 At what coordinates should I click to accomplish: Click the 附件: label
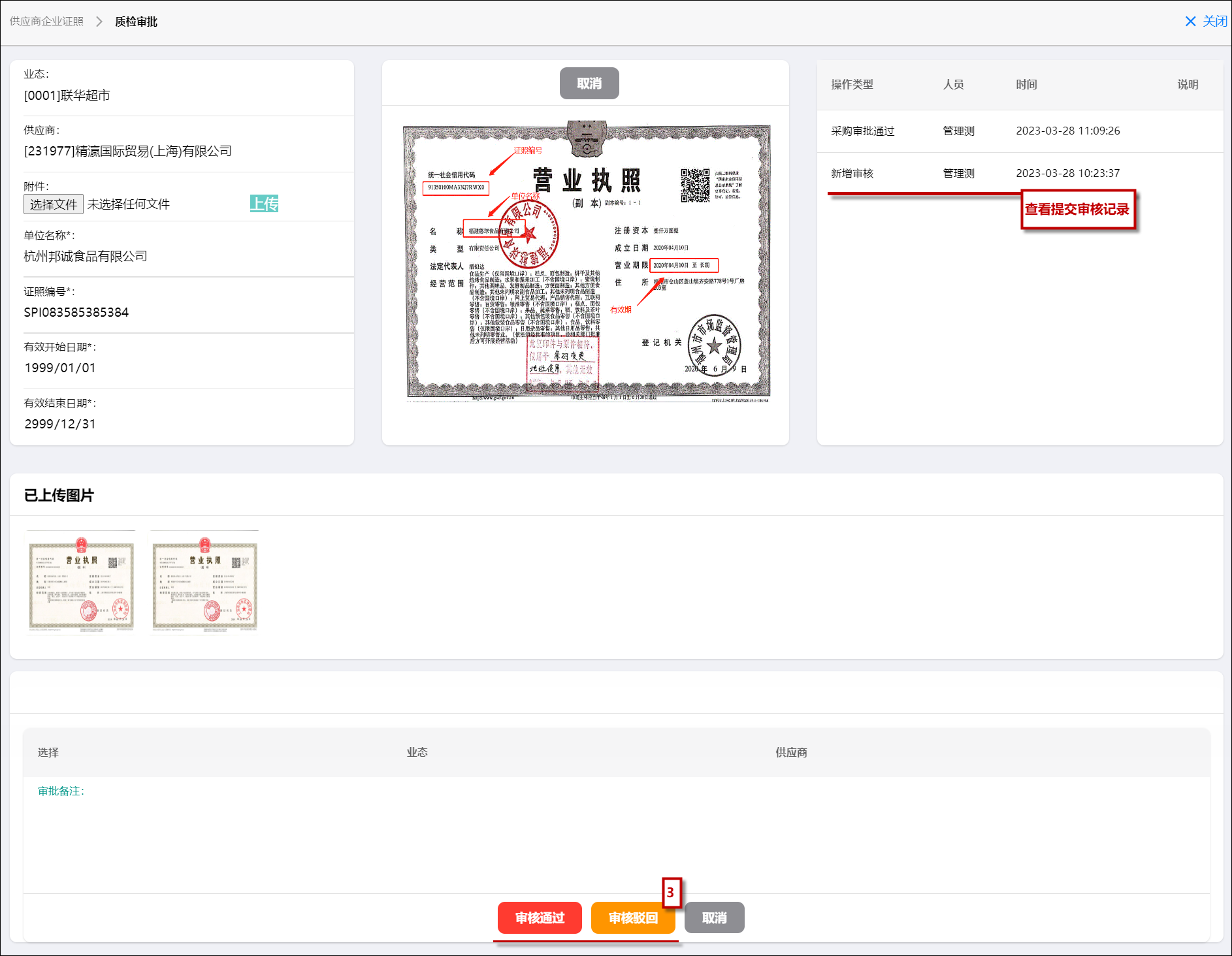tap(36, 186)
